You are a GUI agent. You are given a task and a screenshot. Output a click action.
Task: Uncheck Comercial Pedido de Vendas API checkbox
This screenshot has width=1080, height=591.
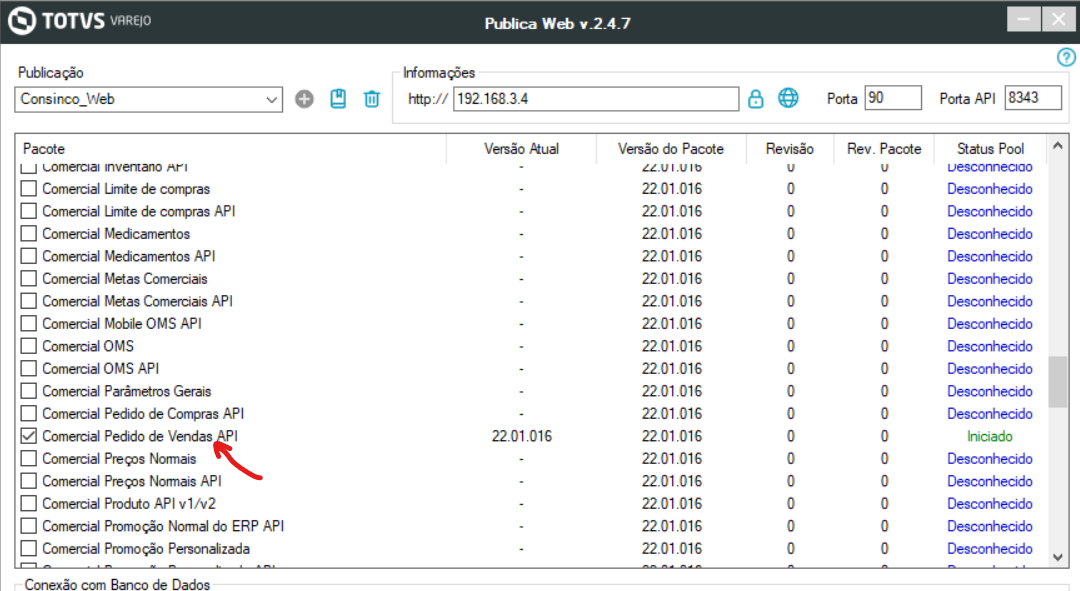(28, 436)
